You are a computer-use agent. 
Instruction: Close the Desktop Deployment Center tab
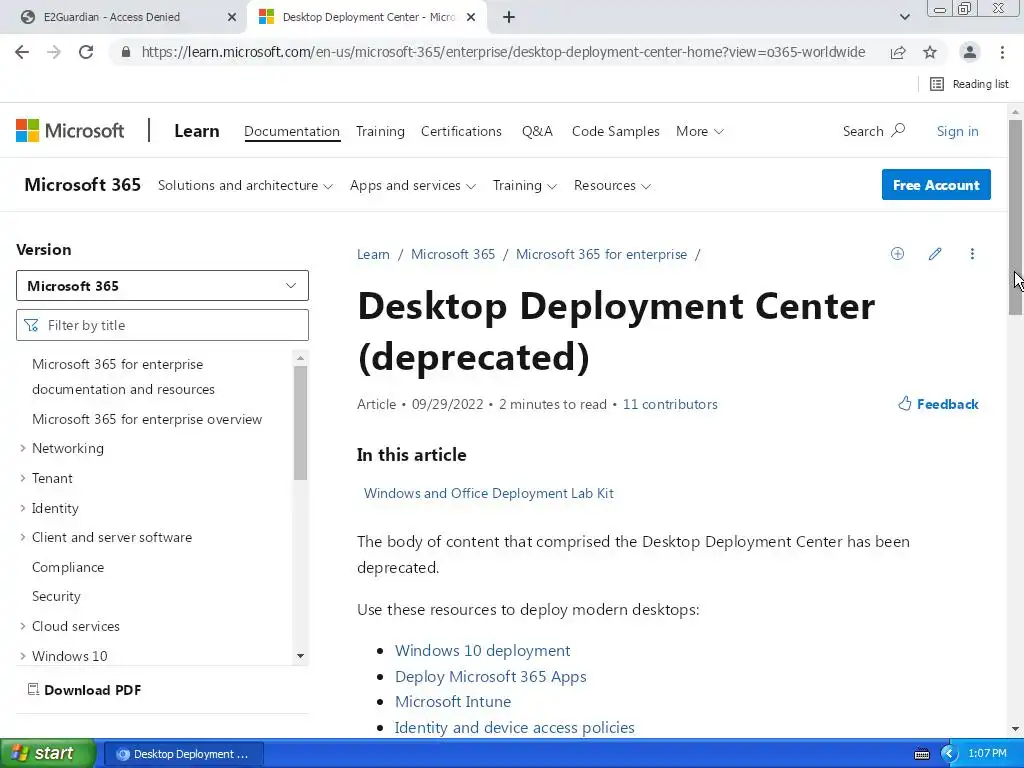471,17
